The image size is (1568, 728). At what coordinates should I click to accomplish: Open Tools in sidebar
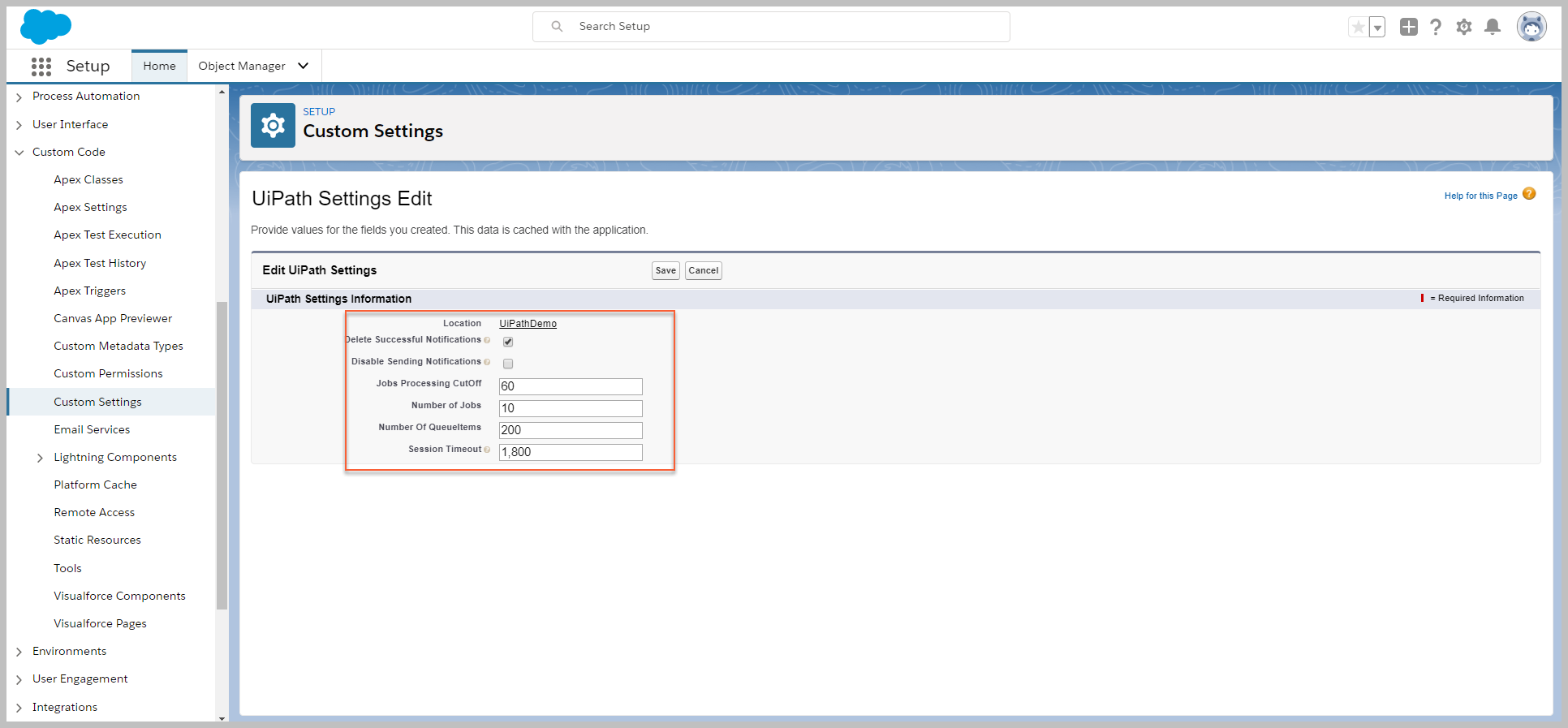click(x=67, y=568)
